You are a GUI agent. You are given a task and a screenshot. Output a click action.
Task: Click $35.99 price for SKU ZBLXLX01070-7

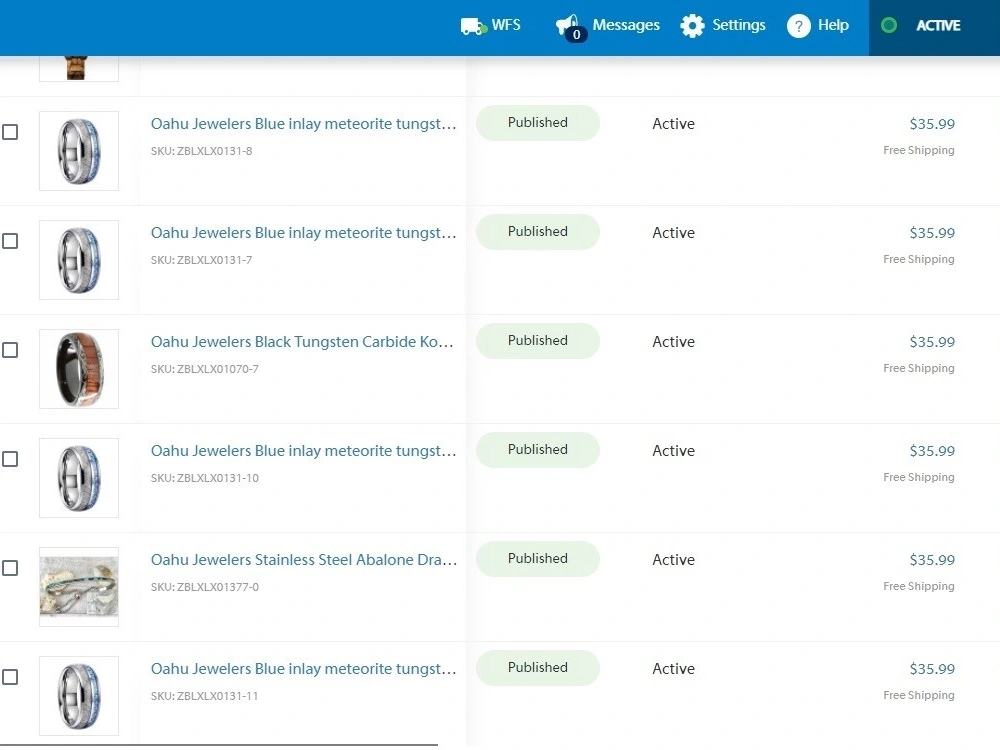tap(932, 342)
